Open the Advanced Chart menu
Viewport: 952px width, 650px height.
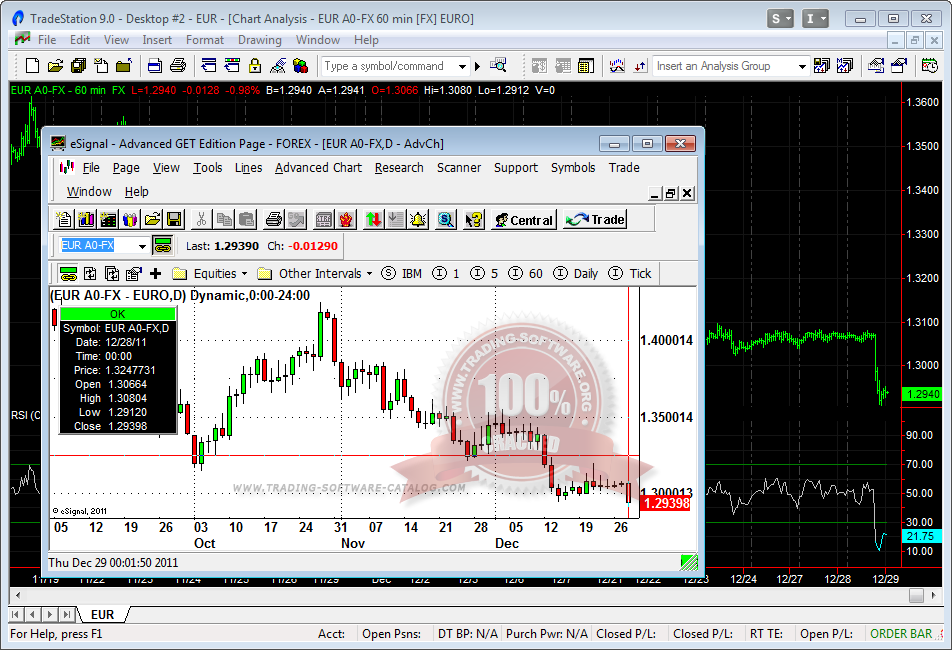point(318,168)
